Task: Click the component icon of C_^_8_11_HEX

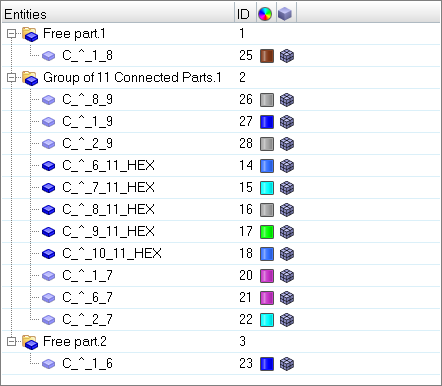Action: (x=49, y=210)
